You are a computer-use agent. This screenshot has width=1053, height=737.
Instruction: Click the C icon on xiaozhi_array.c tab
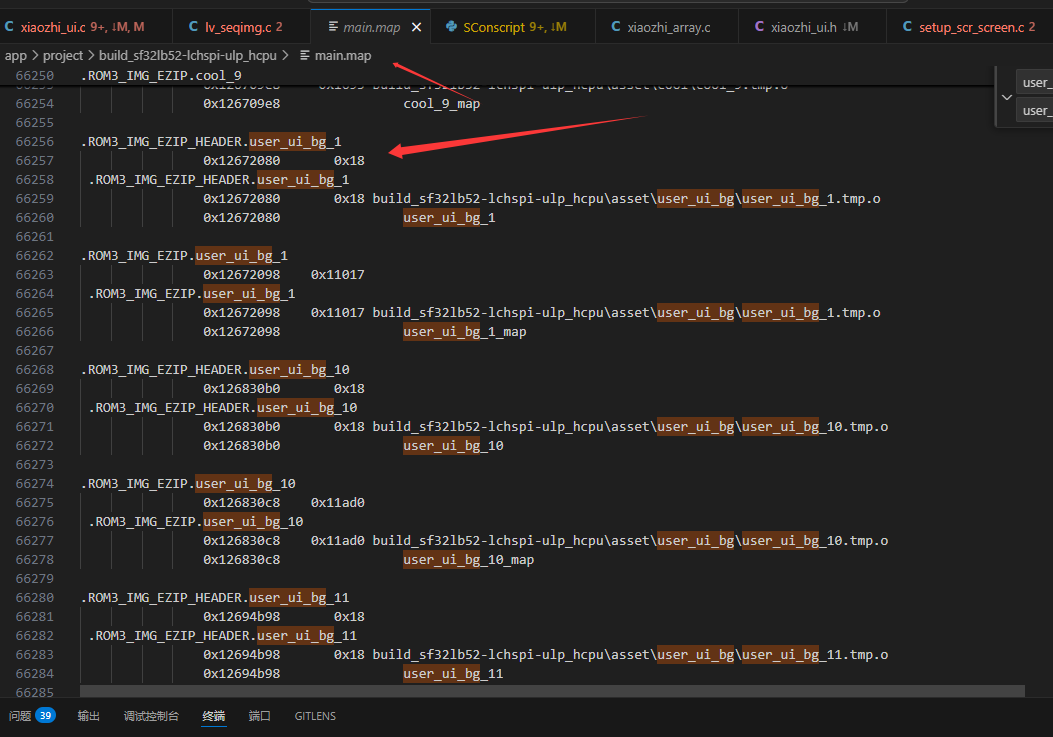(616, 27)
